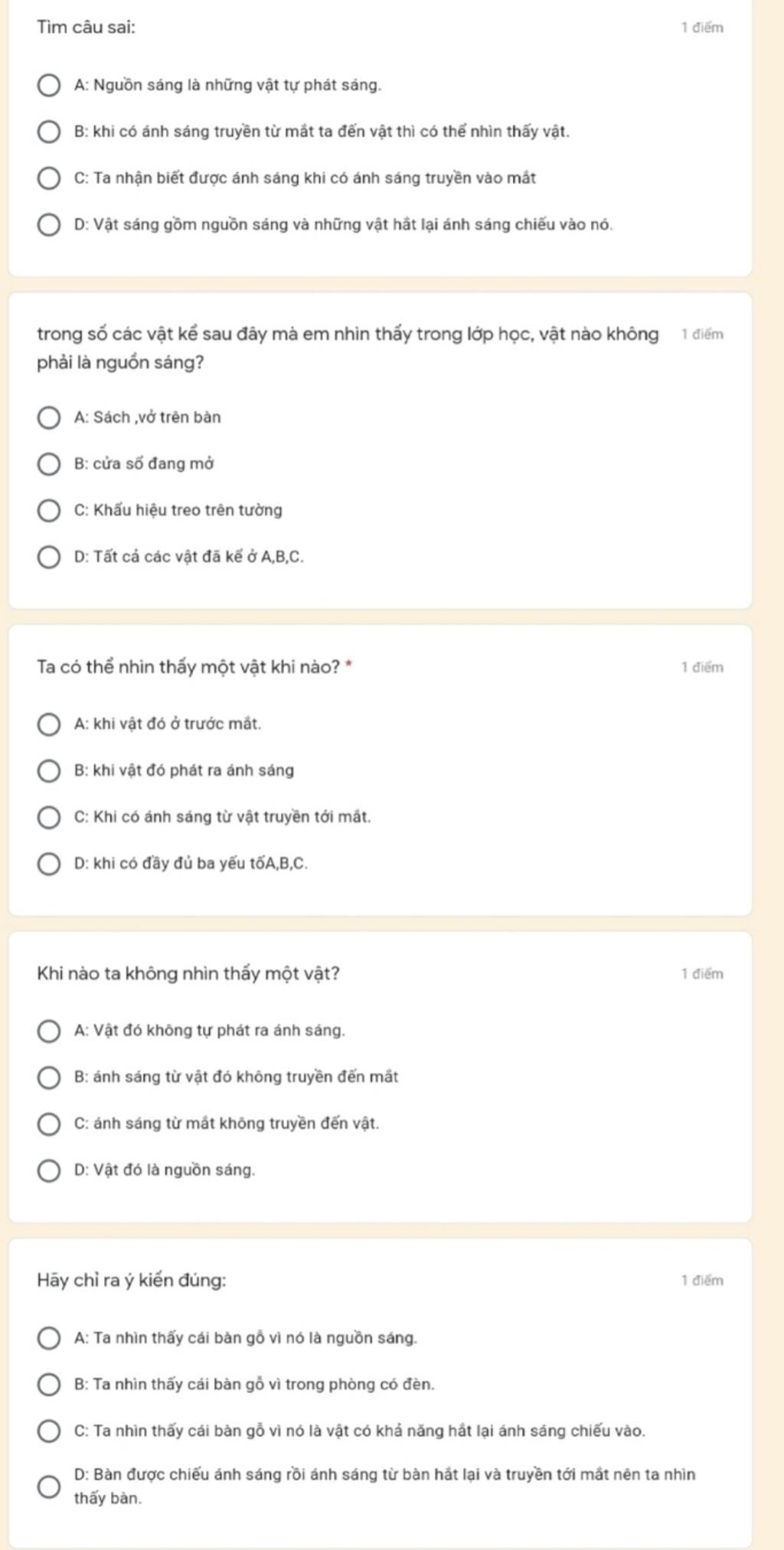Select A: Sách, vở trên bàn
This screenshot has width=784, height=1550.
[x=49, y=417]
